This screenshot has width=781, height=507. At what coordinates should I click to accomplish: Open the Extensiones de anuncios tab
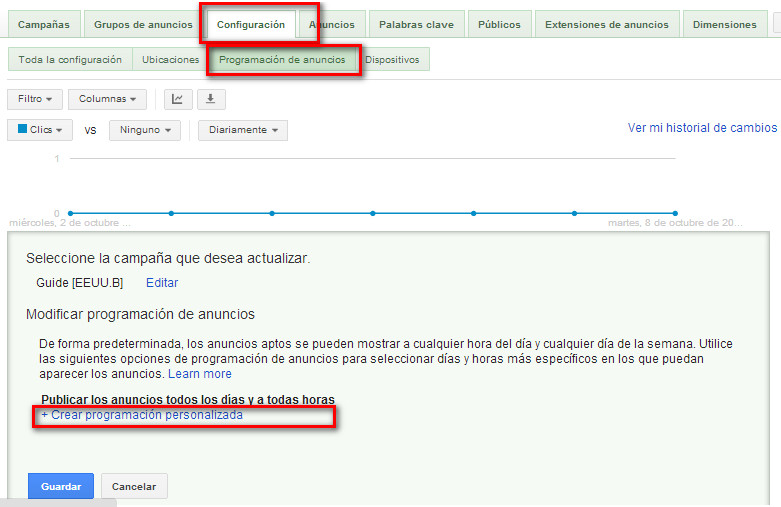[608, 25]
